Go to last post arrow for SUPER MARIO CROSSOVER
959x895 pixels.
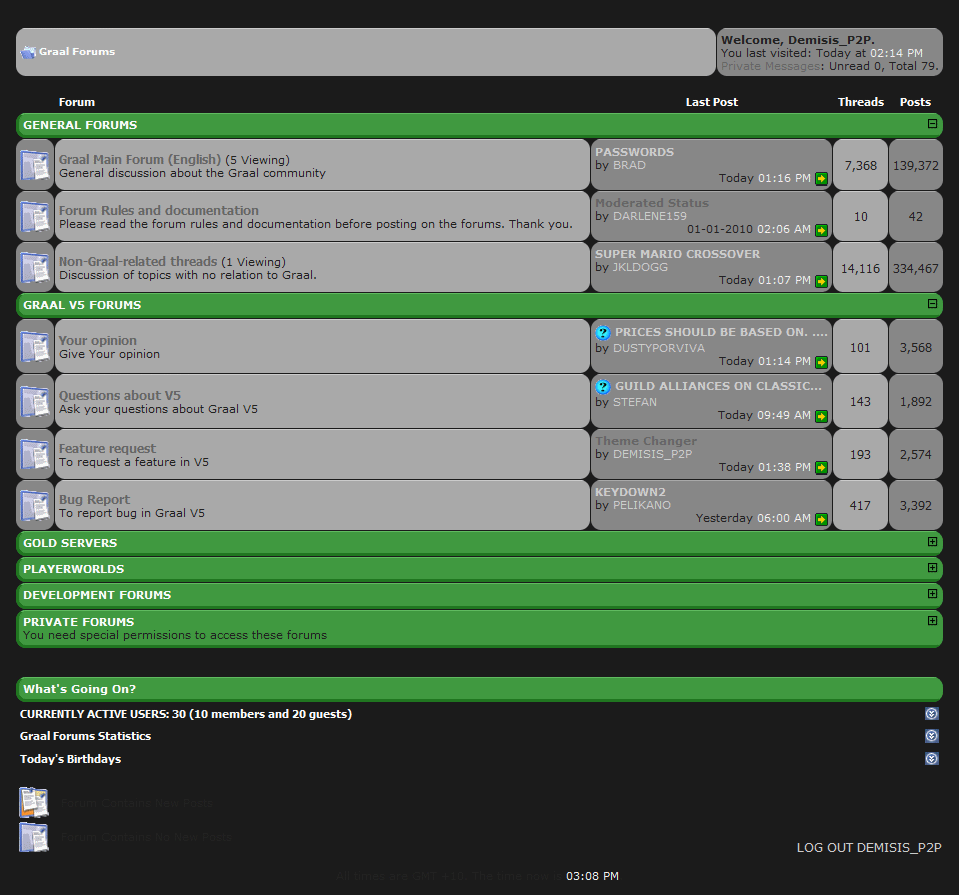point(821,281)
